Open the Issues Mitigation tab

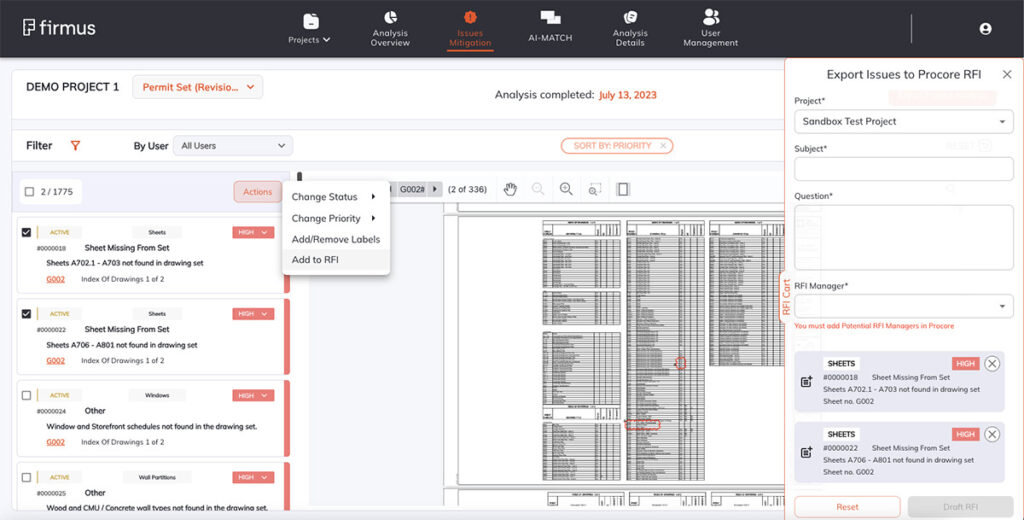coord(470,29)
